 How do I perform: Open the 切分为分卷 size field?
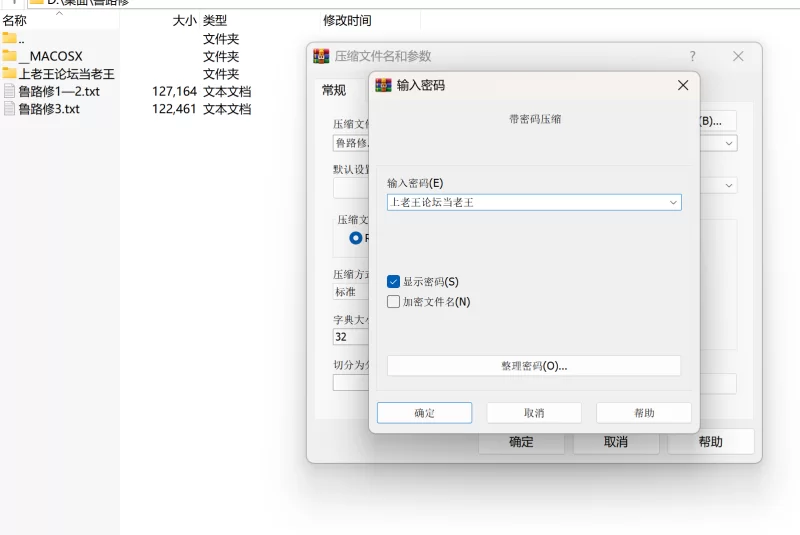351,382
